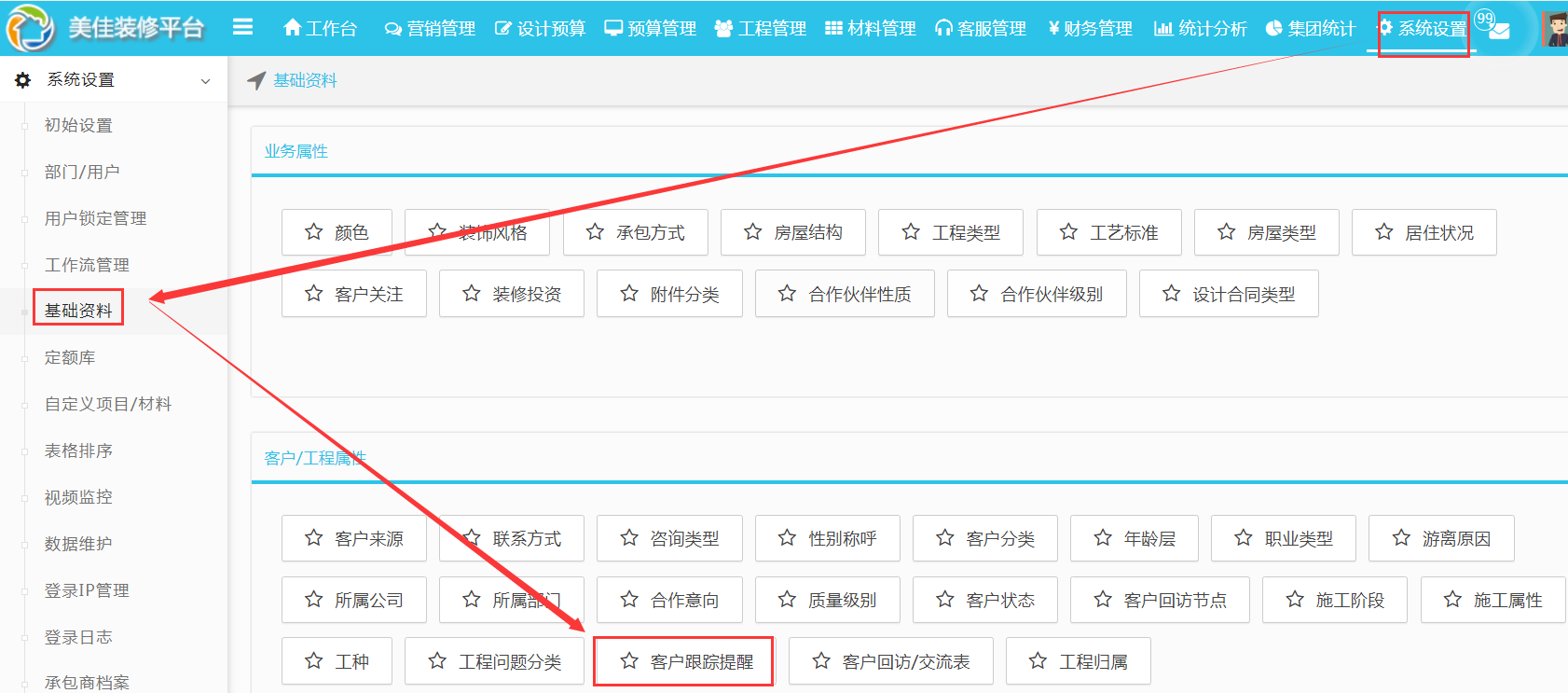
Task: Click the star icon beside 颜色
Action: [314, 232]
